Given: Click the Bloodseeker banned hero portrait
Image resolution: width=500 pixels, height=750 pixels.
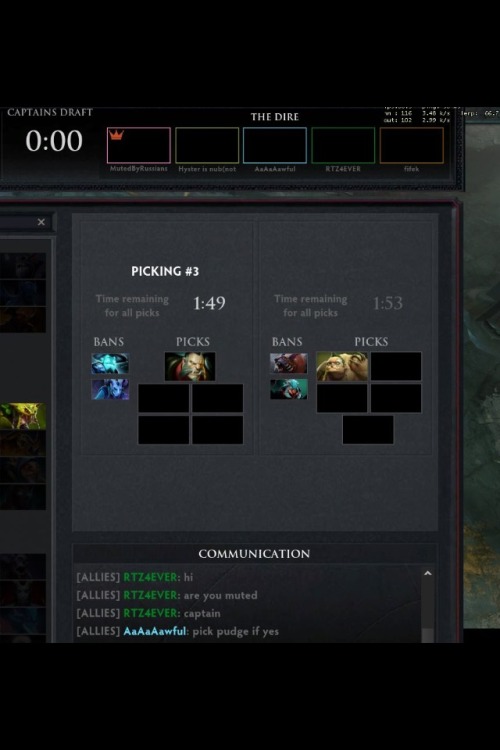Looking at the screenshot, I should tap(289, 364).
